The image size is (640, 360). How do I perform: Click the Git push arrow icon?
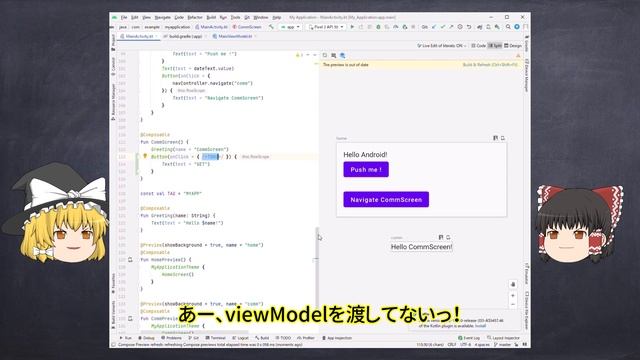coord(451,27)
